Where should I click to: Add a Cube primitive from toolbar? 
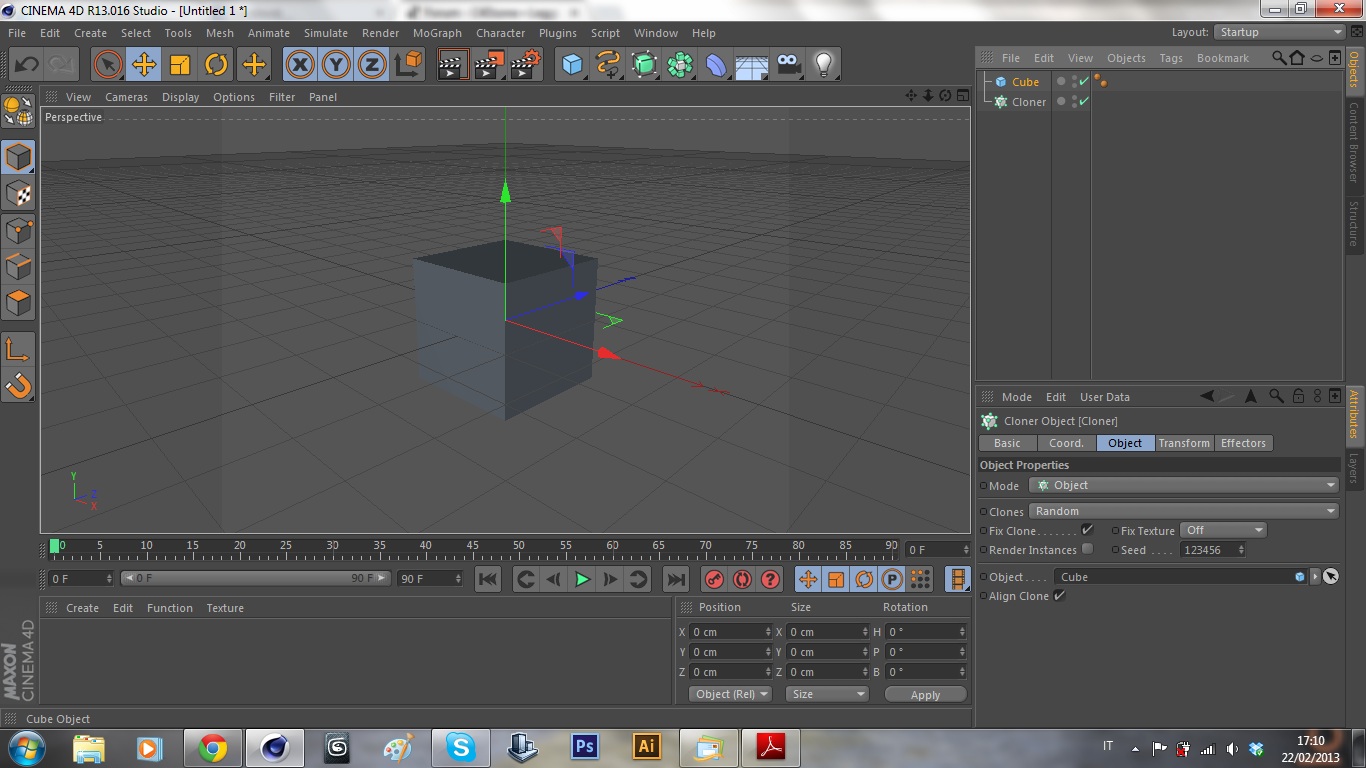[x=572, y=65]
